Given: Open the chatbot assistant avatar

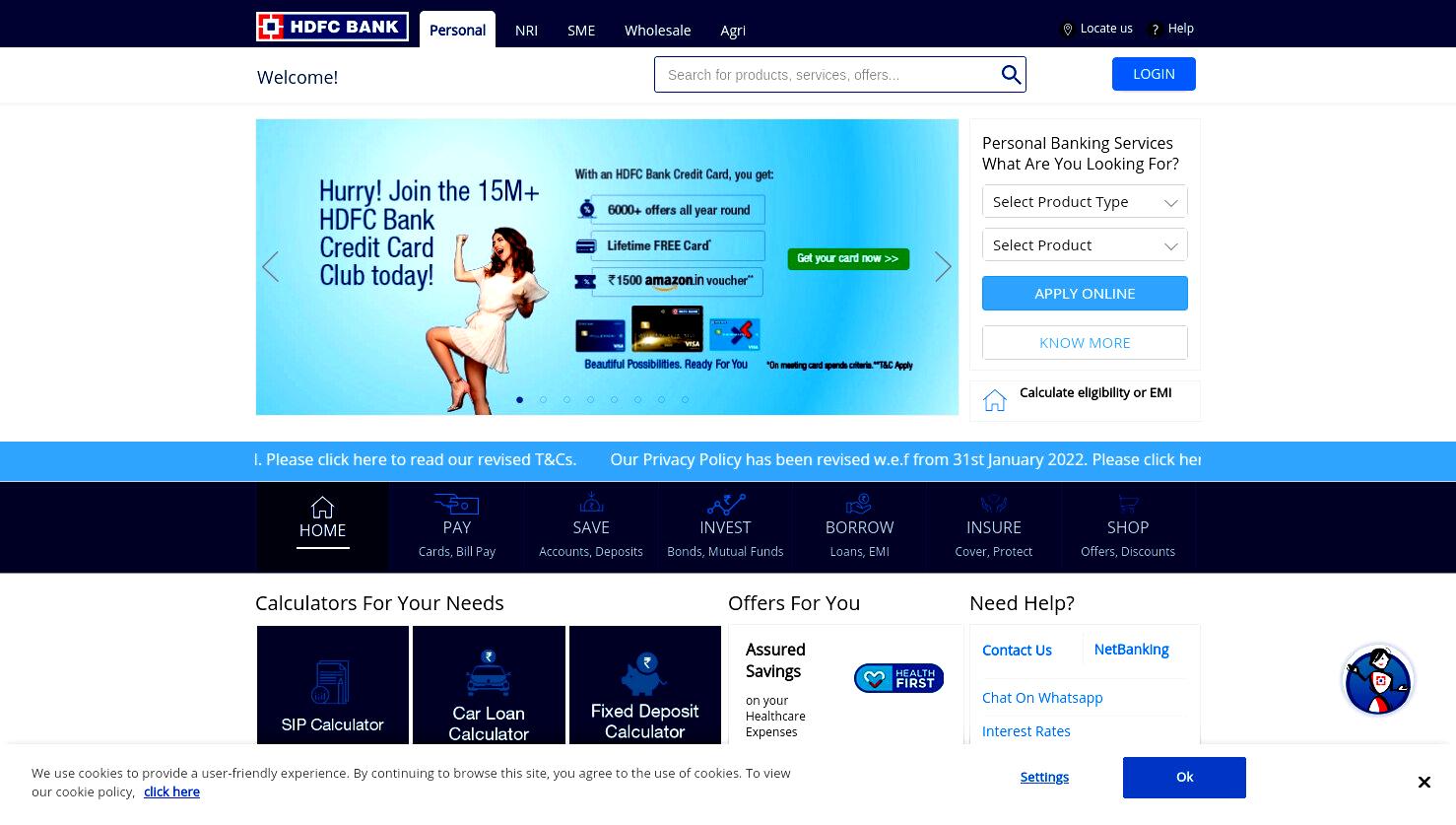Looking at the screenshot, I should [x=1378, y=681].
